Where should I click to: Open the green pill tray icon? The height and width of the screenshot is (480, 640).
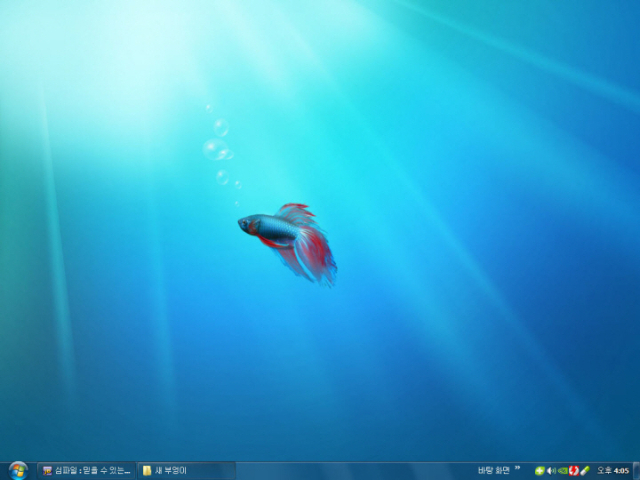pos(584,471)
